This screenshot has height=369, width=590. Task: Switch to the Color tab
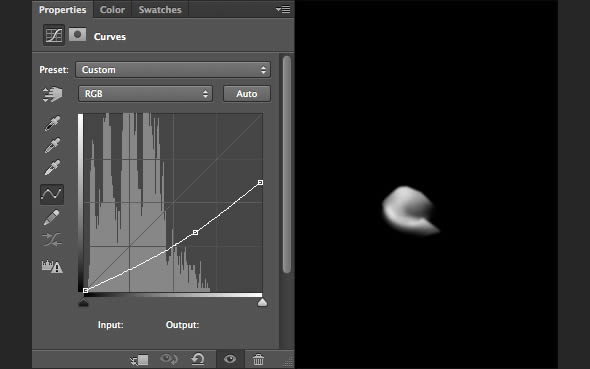112,10
